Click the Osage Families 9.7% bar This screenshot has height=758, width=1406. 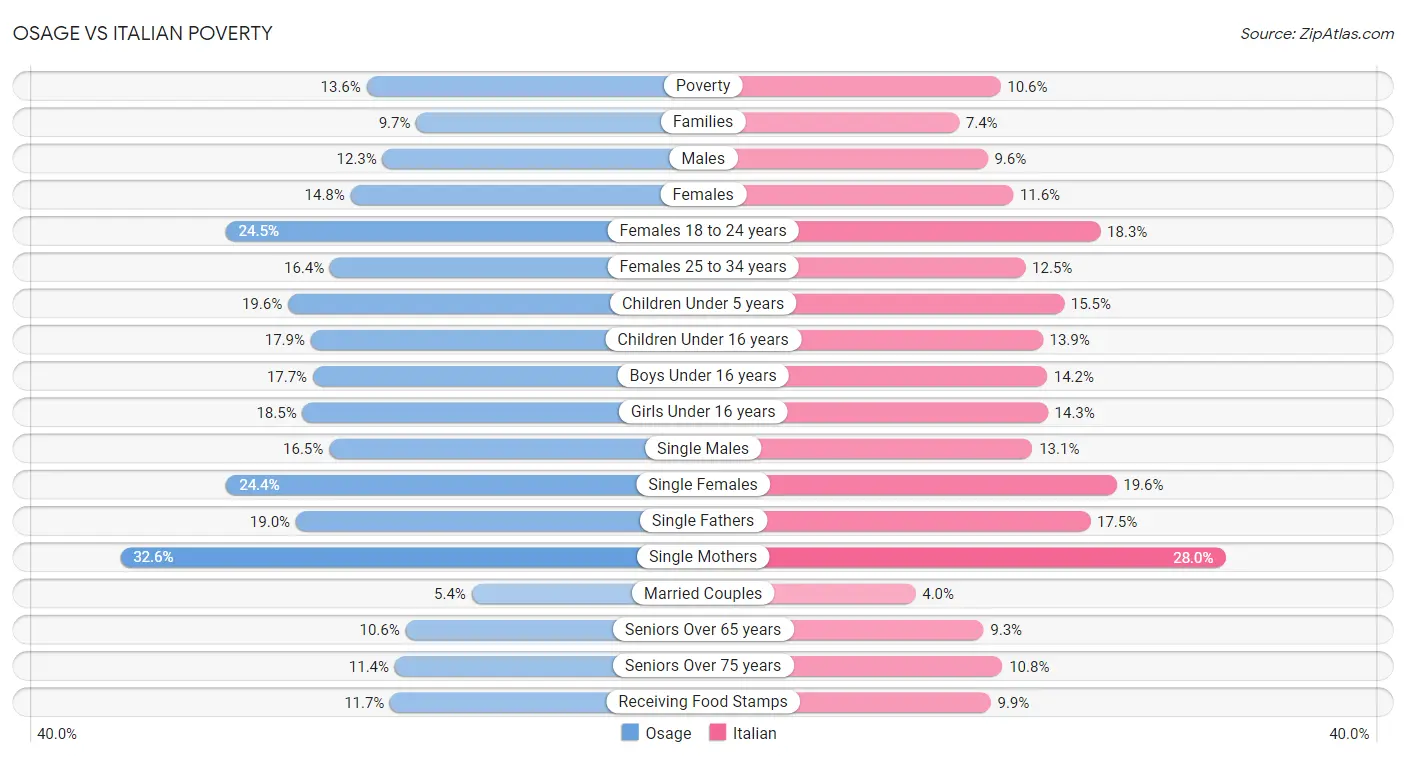click(x=540, y=122)
